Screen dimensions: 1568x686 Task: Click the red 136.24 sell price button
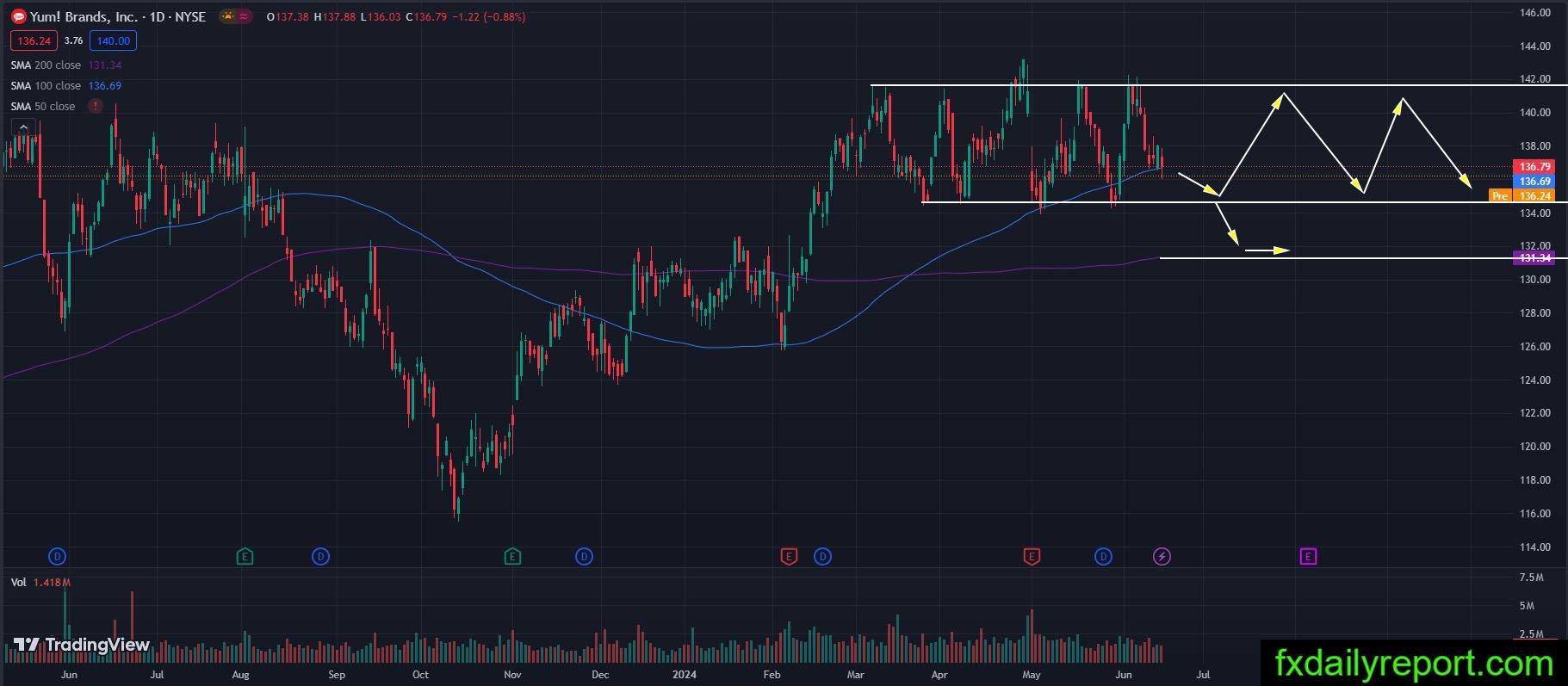(x=34, y=40)
